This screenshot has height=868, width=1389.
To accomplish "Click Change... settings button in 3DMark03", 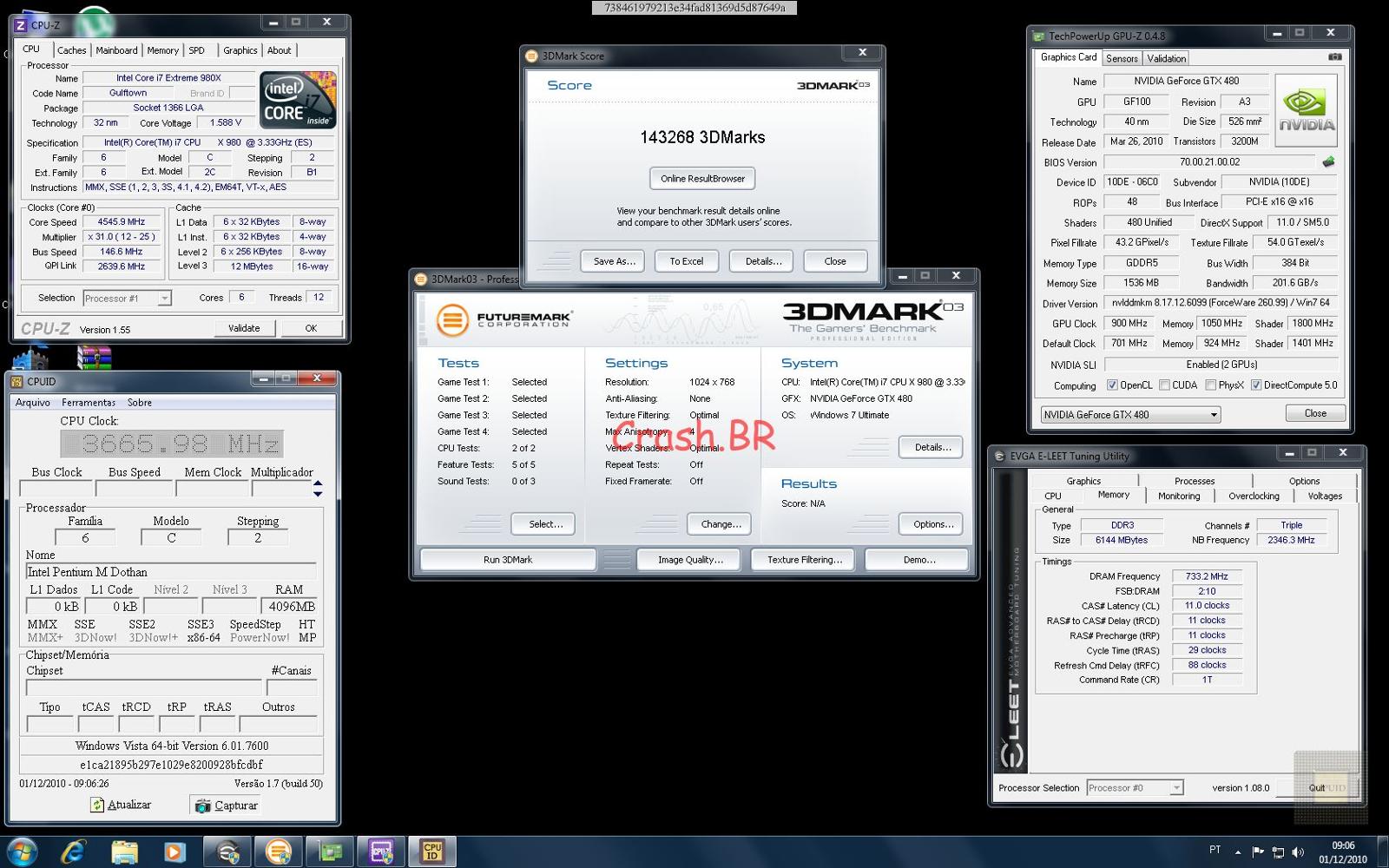I will (721, 524).
